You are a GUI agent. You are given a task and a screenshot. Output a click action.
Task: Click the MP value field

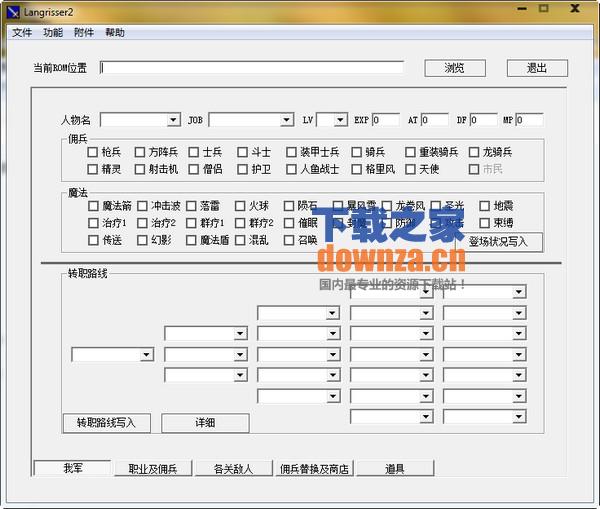[x=529, y=120]
